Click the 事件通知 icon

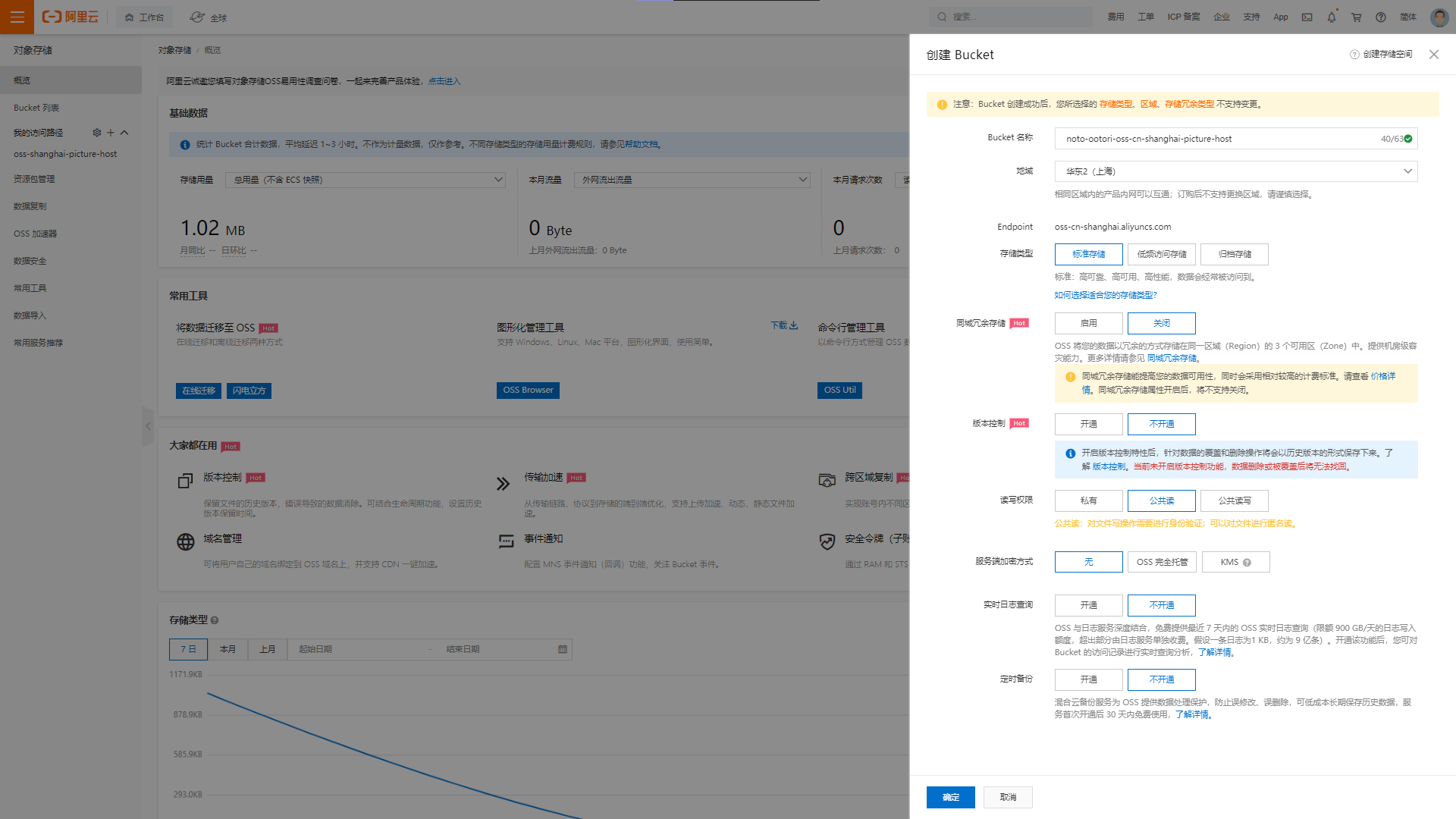pos(507,541)
